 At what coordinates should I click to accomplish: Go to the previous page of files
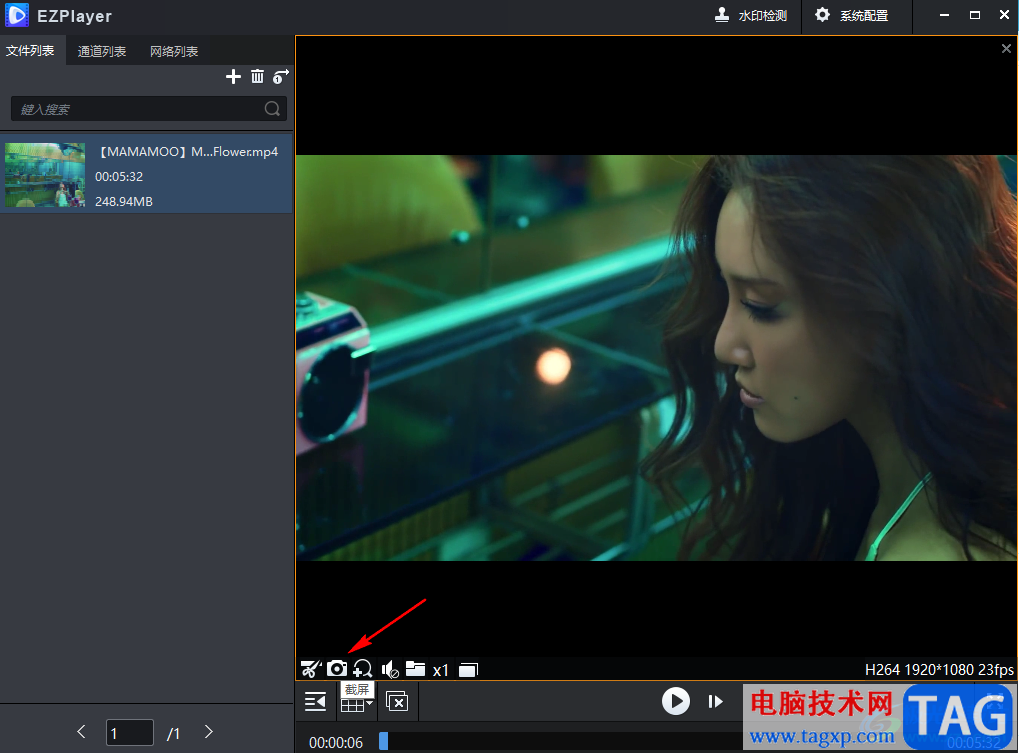(81, 732)
